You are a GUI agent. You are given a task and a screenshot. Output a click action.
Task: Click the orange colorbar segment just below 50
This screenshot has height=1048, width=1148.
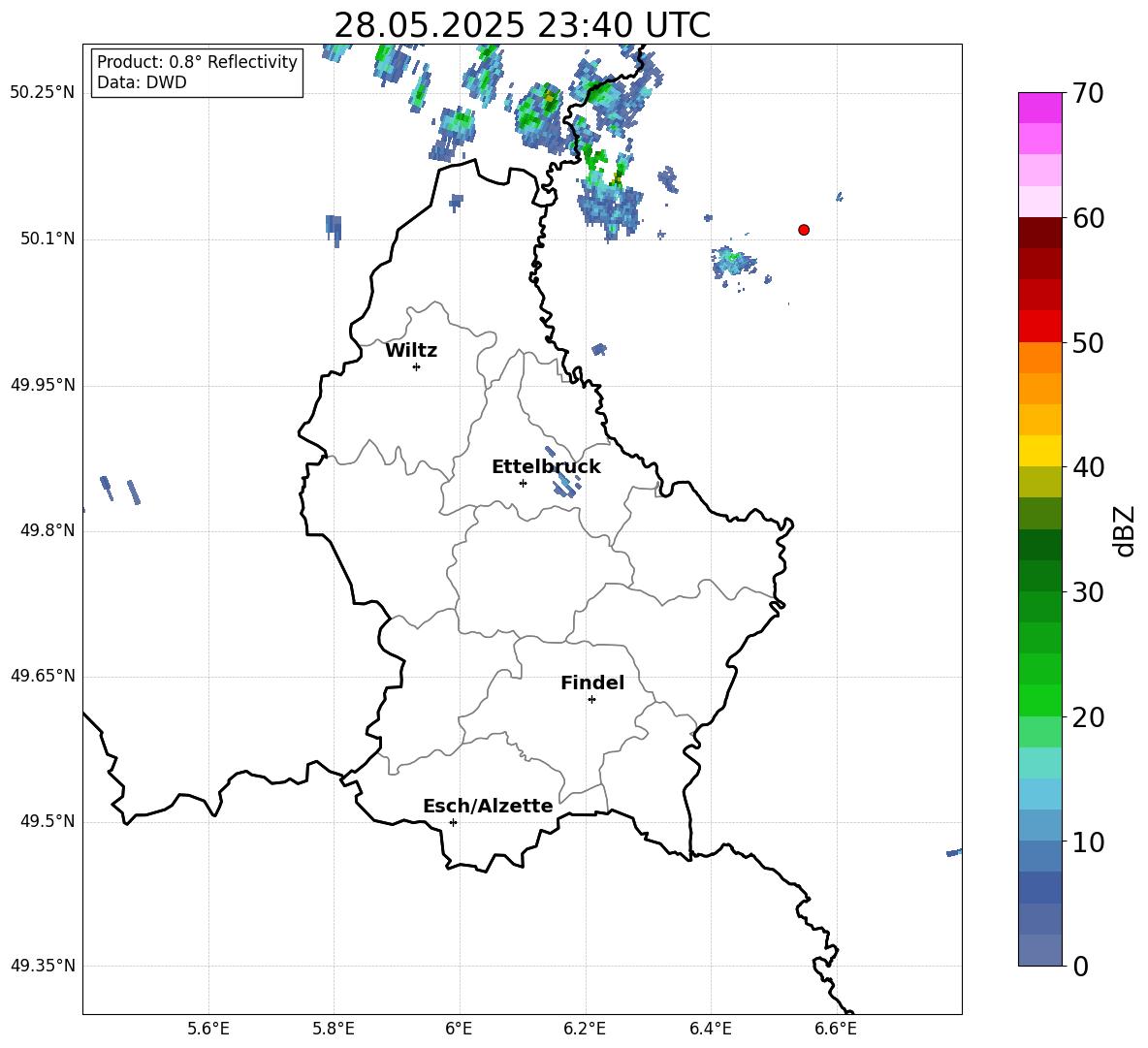click(x=1040, y=357)
